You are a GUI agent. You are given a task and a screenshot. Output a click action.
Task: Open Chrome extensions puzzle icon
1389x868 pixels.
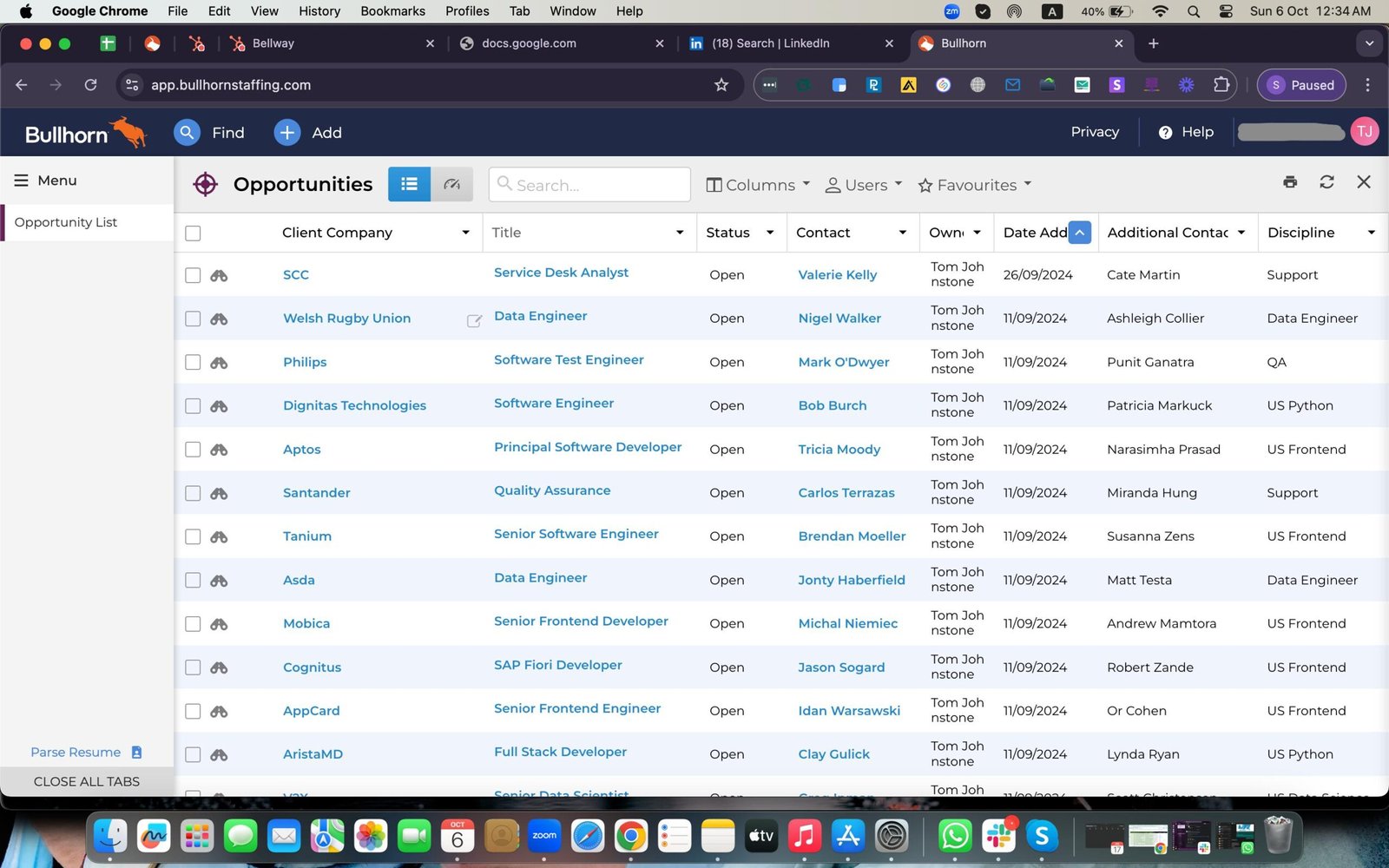(1221, 85)
